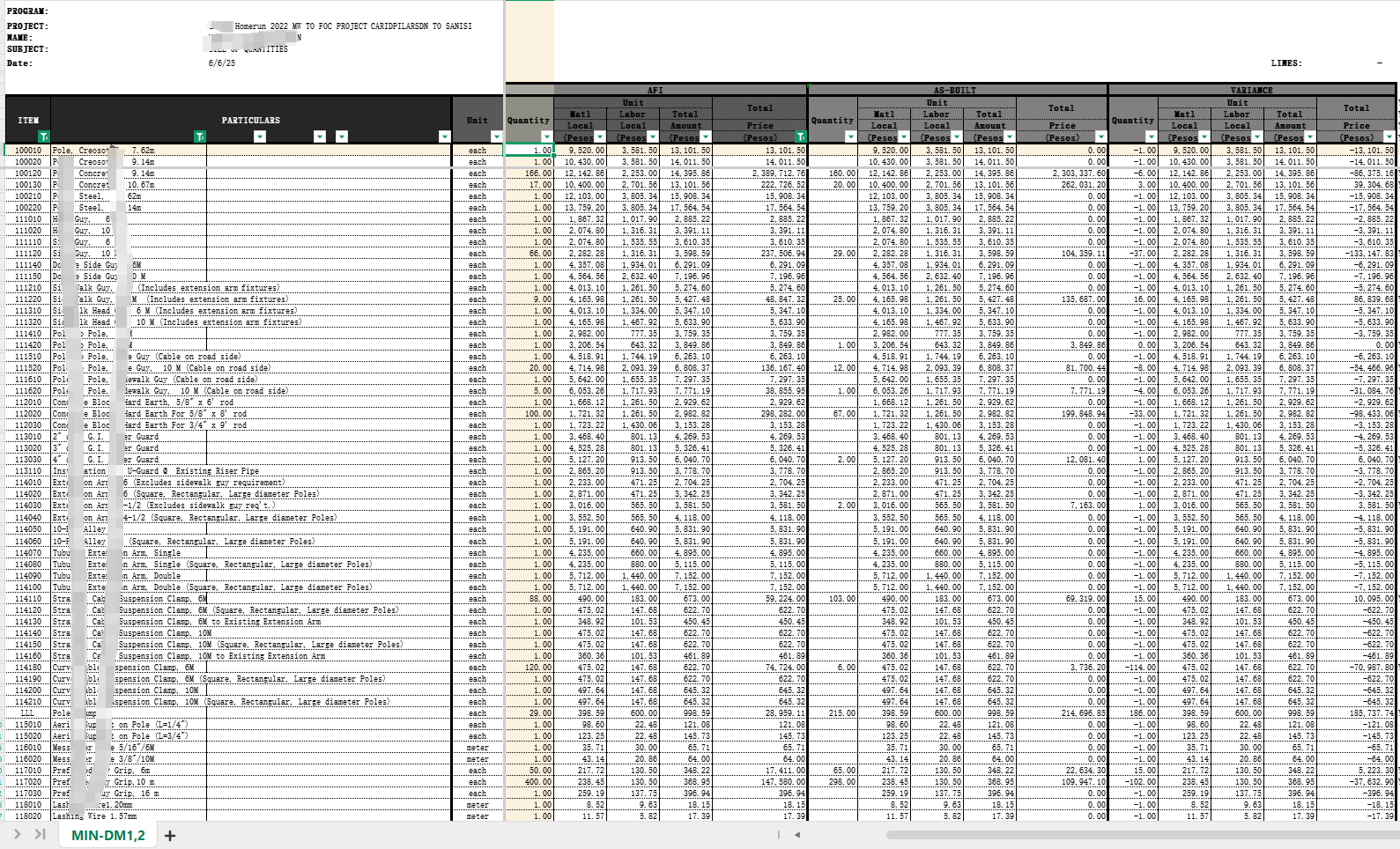Select the AFI Quantity cell for item 100010

point(530,151)
